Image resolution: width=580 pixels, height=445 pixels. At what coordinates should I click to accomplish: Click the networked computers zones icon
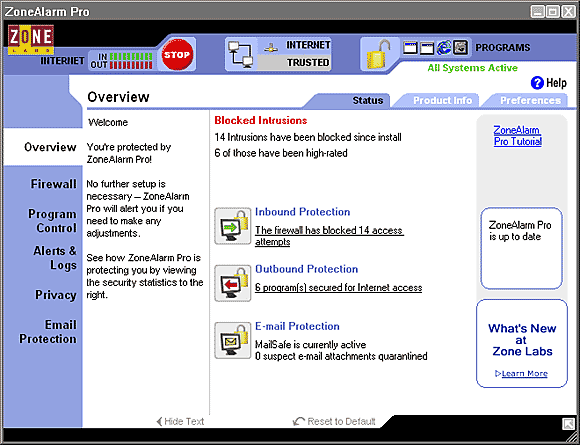pyautogui.click(x=240, y=55)
